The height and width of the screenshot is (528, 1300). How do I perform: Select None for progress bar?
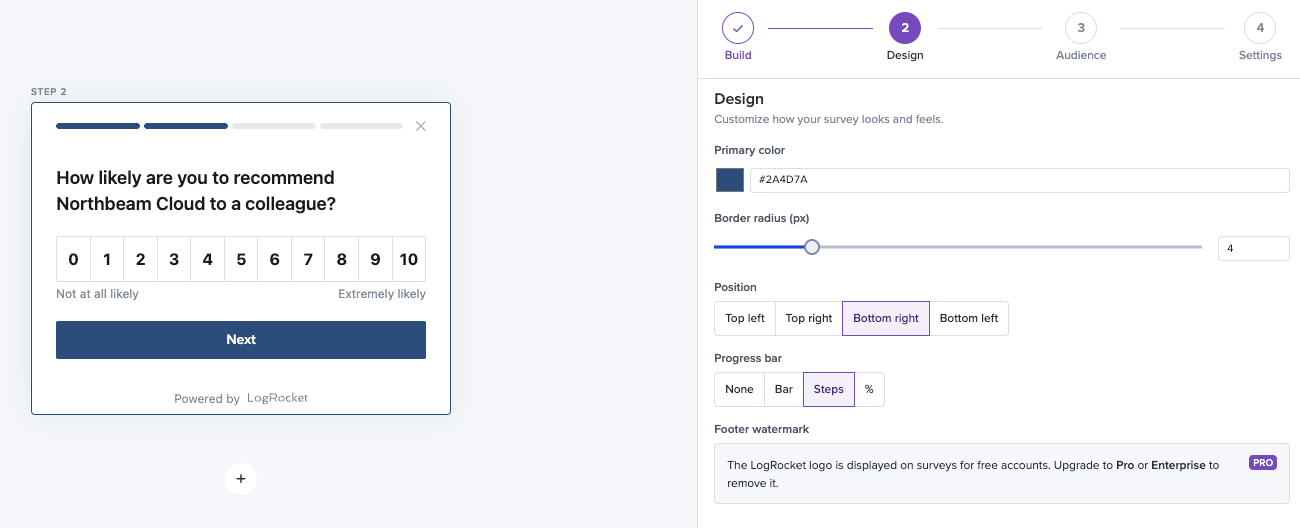pyautogui.click(x=739, y=389)
